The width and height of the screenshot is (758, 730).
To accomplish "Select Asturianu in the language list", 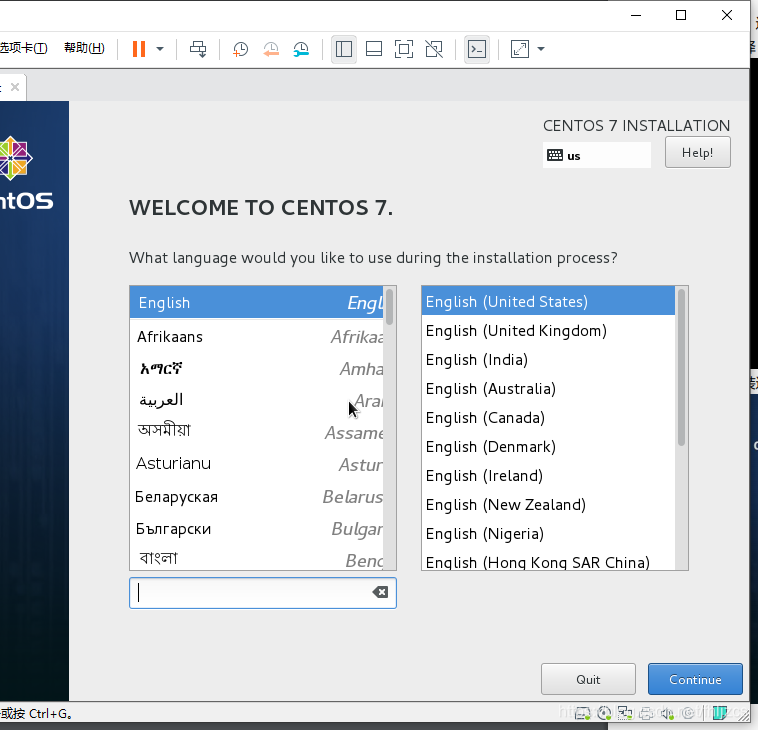I will pos(257,464).
